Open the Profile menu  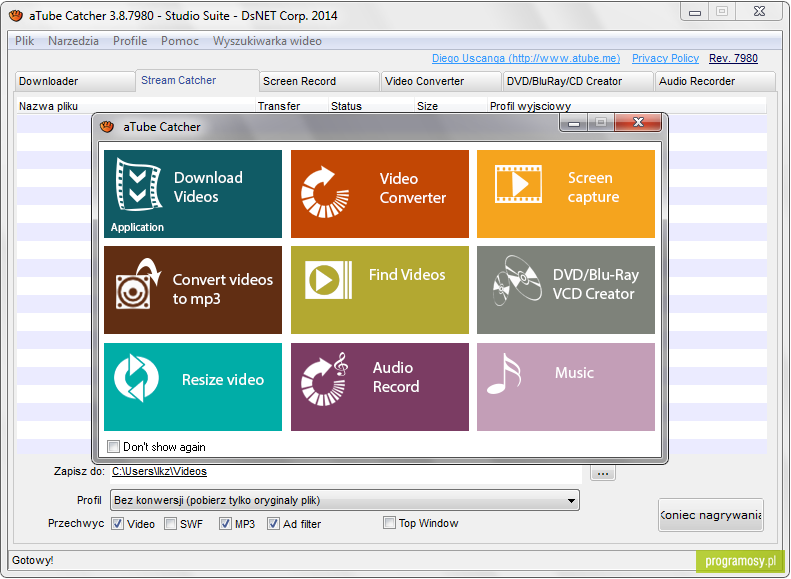[130, 41]
